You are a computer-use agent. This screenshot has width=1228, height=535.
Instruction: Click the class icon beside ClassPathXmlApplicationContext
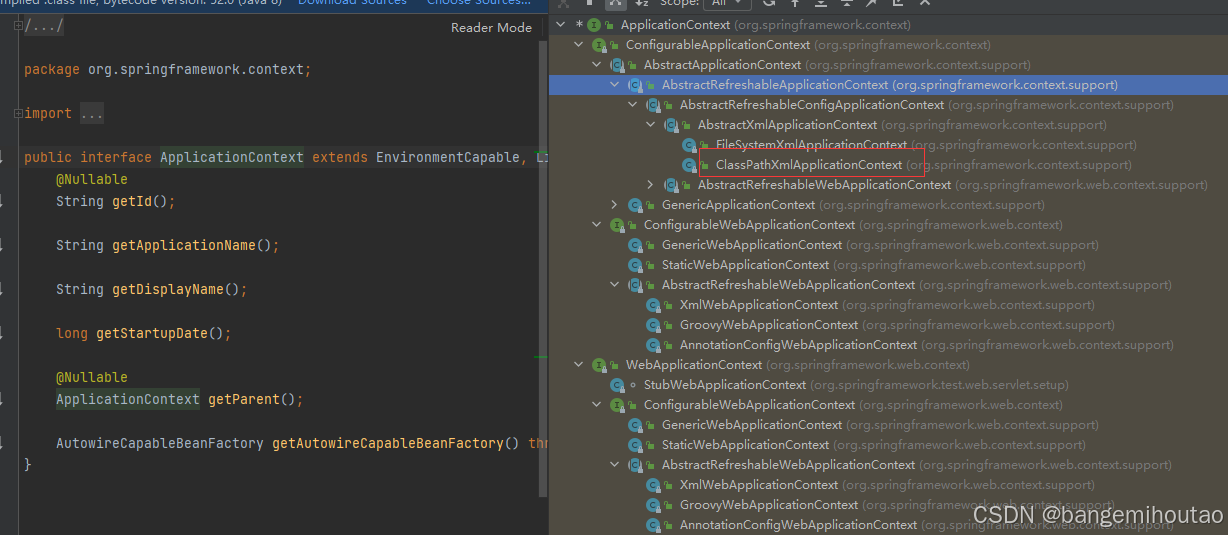689,165
